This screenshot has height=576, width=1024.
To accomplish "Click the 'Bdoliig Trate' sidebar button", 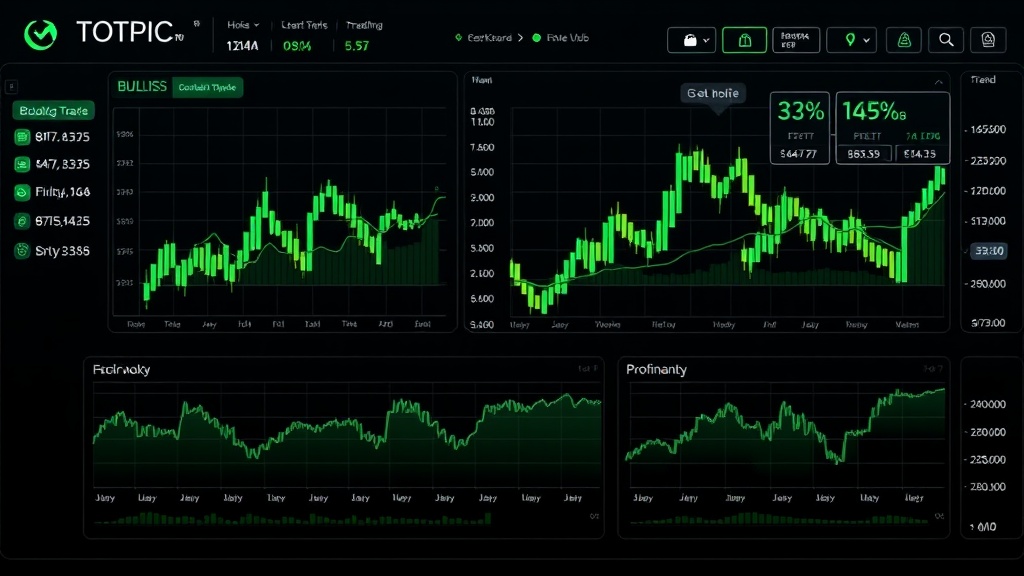I will pos(54,110).
